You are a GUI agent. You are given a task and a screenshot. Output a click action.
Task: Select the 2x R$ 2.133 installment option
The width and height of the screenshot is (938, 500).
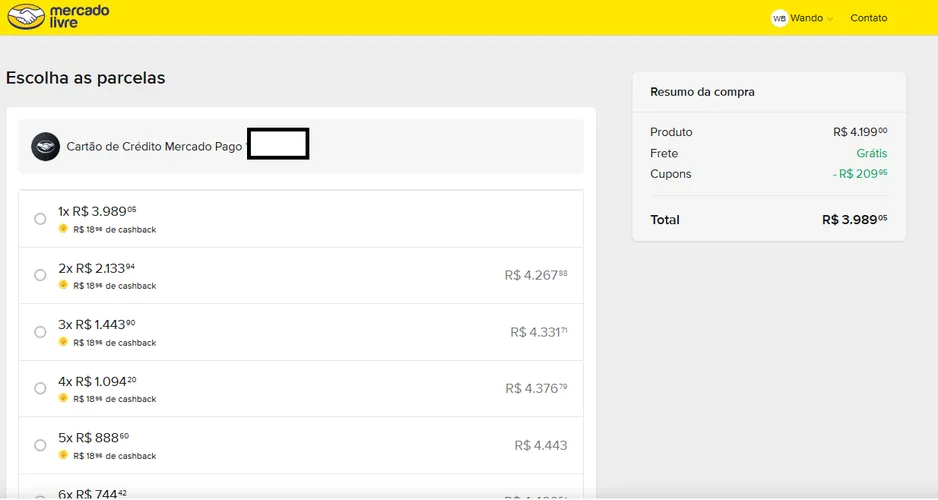pos(40,275)
